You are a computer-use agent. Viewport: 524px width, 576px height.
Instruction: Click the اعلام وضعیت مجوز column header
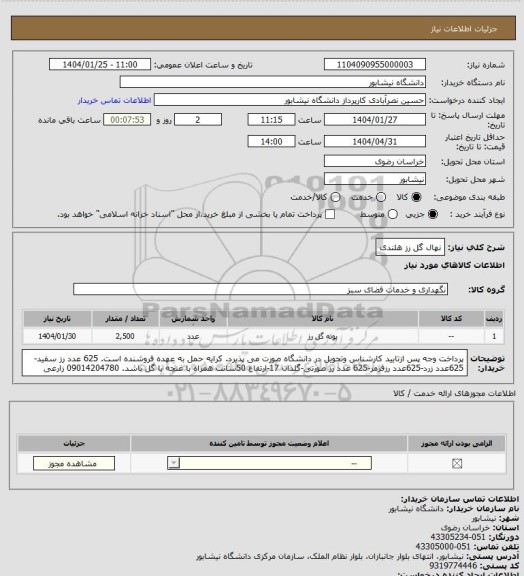pyautogui.click(x=269, y=443)
